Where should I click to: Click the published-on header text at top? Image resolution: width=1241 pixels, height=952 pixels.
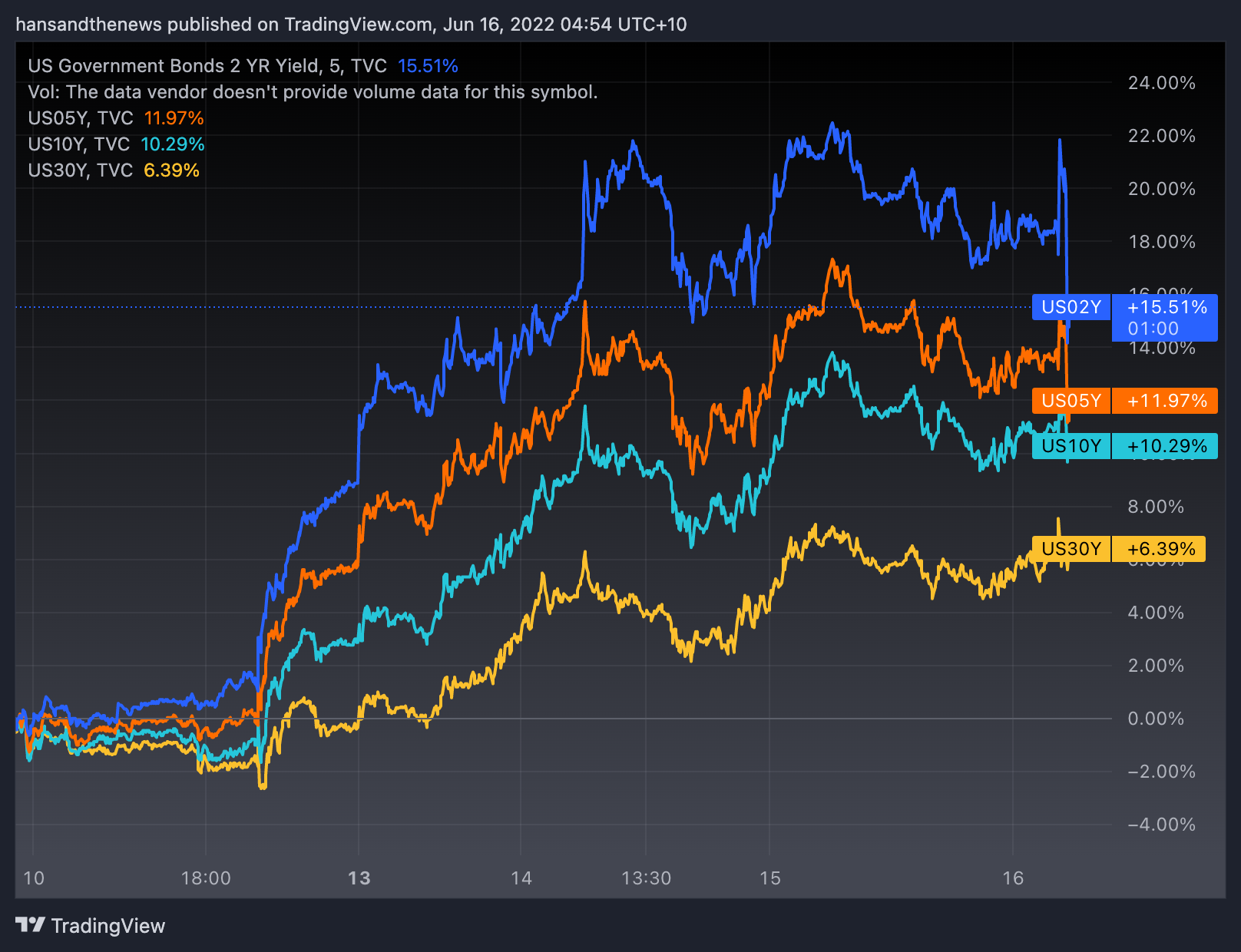click(x=351, y=25)
